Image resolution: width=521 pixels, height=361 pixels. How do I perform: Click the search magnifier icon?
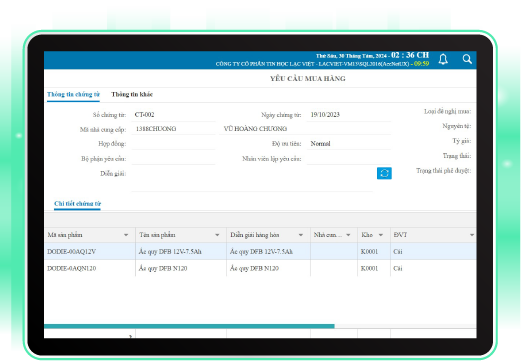point(467,59)
